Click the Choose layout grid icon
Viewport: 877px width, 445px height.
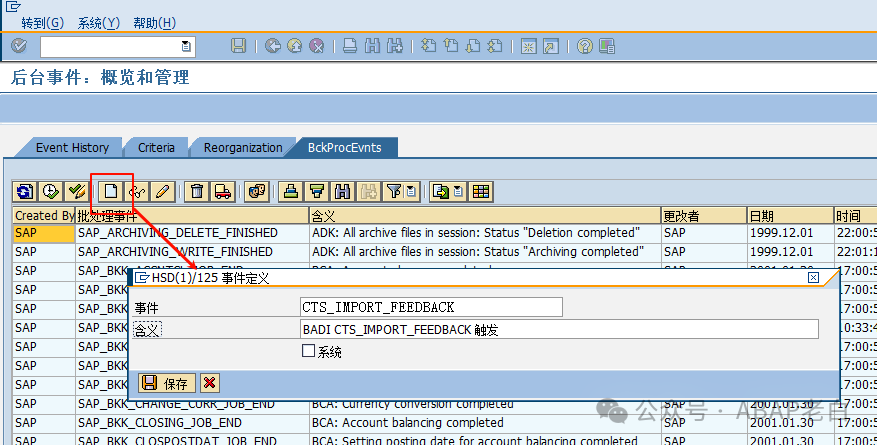(x=481, y=192)
